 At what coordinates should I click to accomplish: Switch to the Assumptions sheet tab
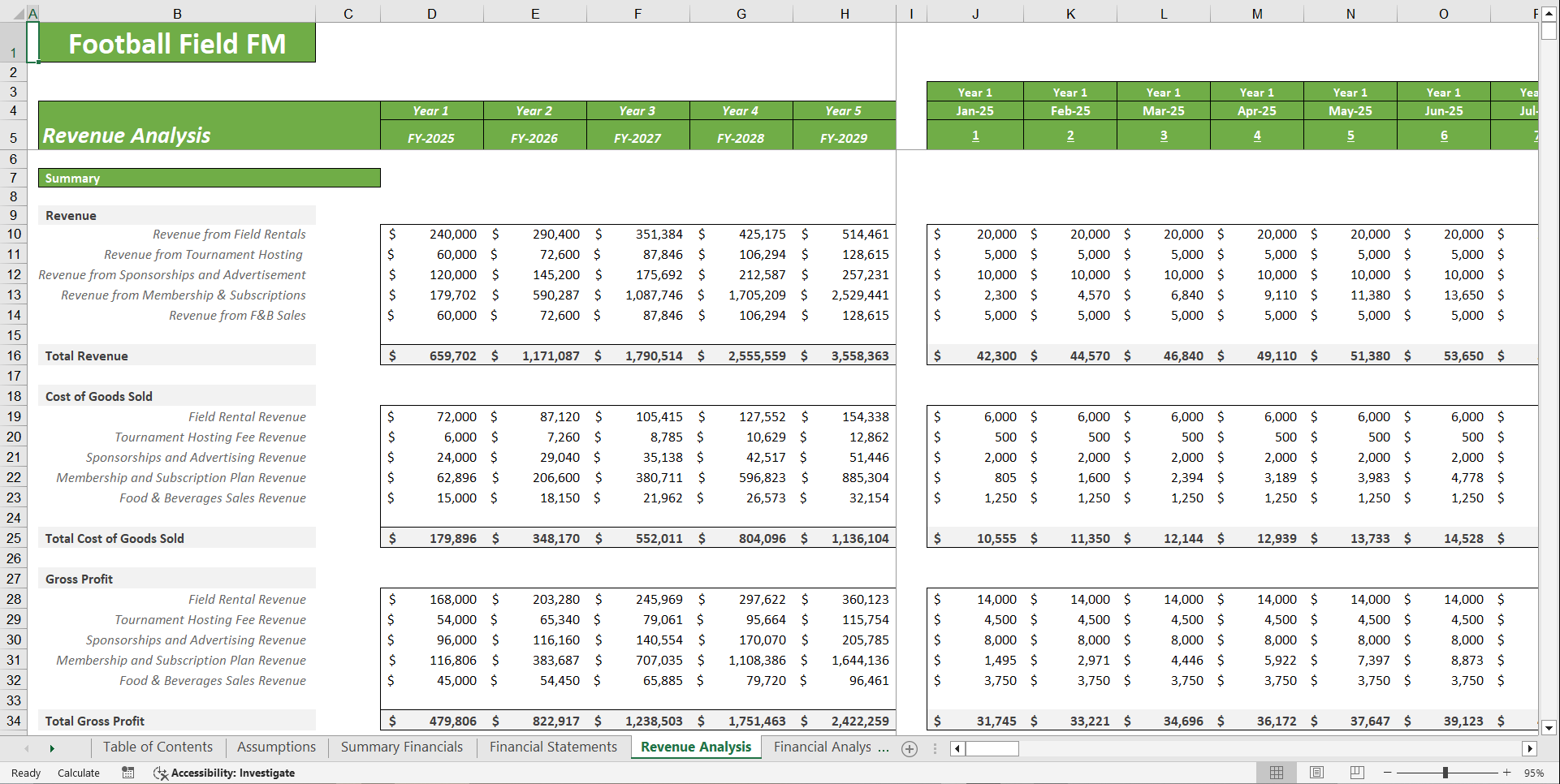(275, 747)
